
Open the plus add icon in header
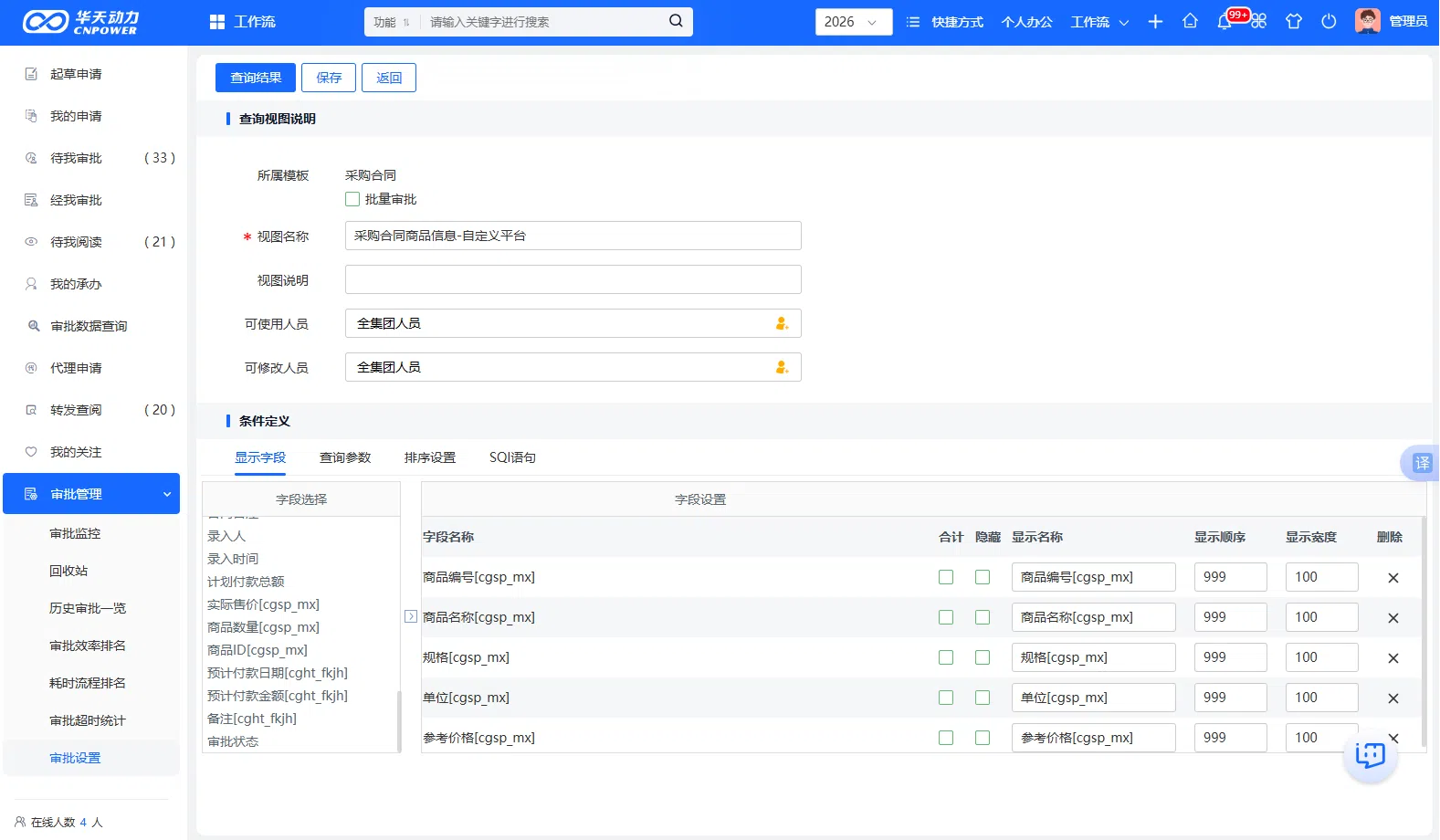1155,21
